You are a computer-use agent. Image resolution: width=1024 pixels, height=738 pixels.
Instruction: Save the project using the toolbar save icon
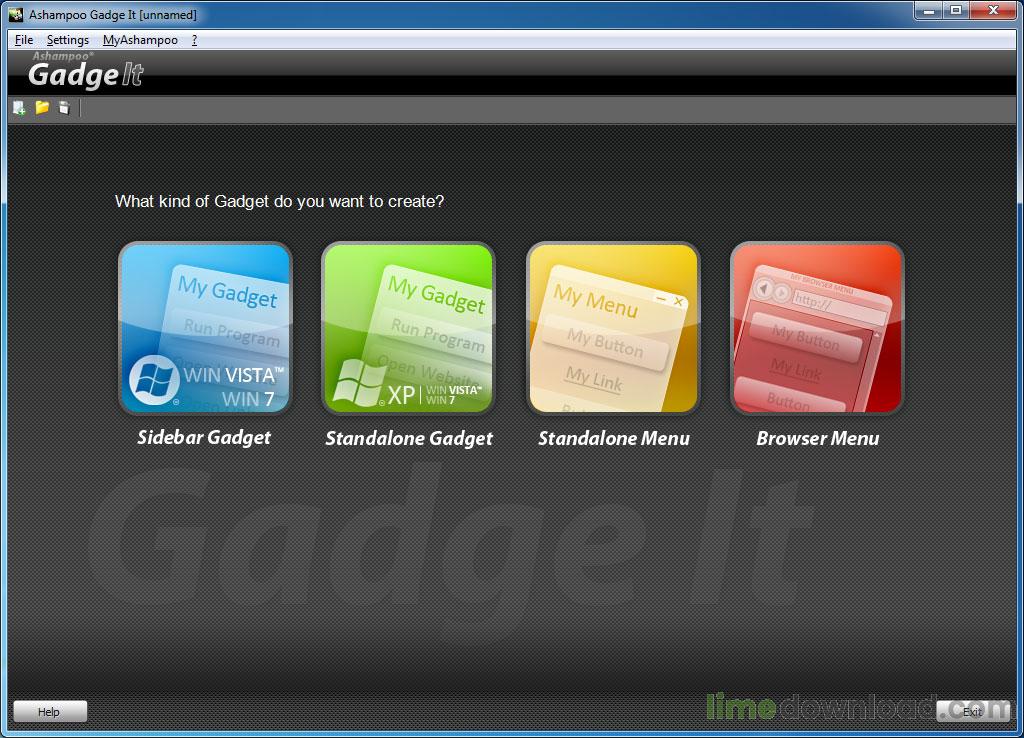[x=63, y=107]
